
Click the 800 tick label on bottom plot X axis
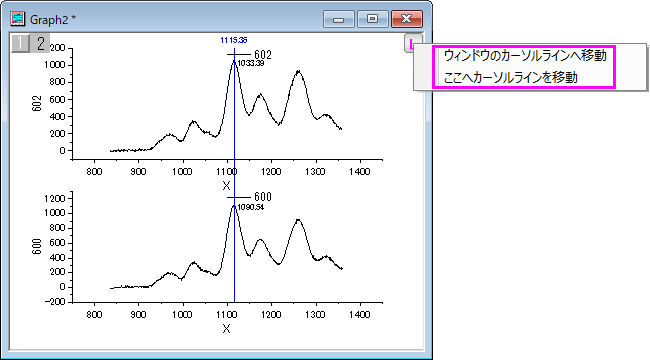click(x=95, y=314)
